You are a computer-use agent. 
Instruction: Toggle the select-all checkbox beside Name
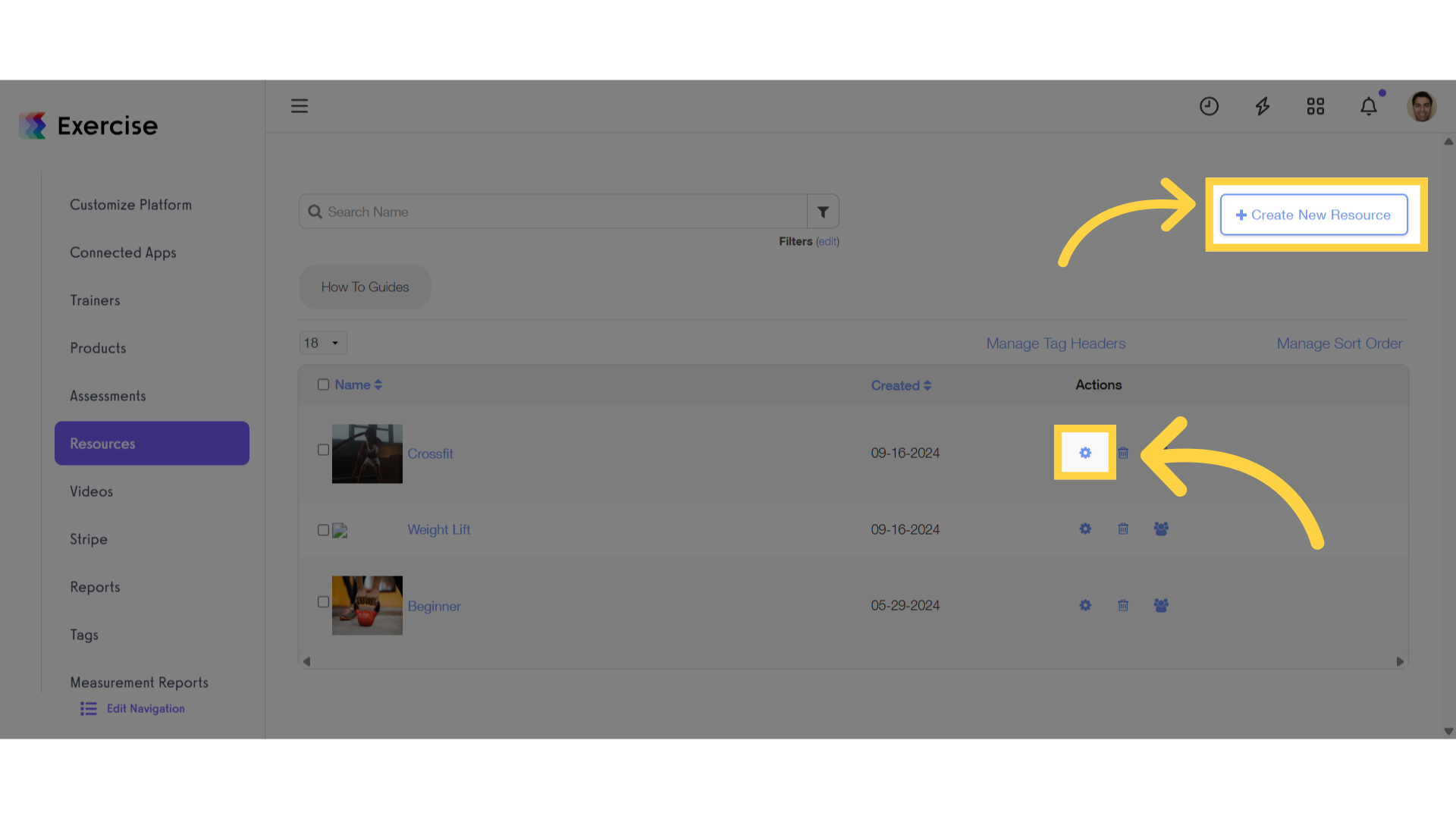[x=323, y=384]
